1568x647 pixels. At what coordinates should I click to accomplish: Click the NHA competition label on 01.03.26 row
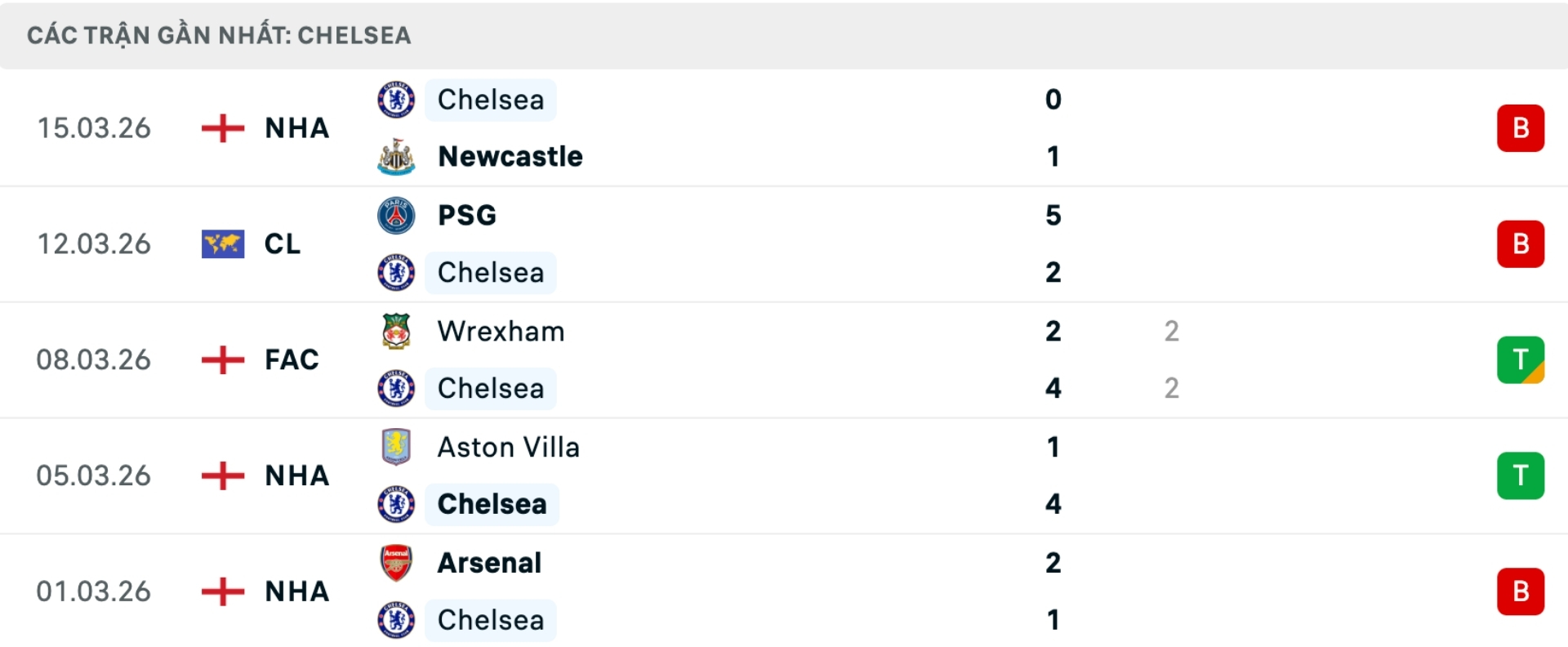coord(296,591)
